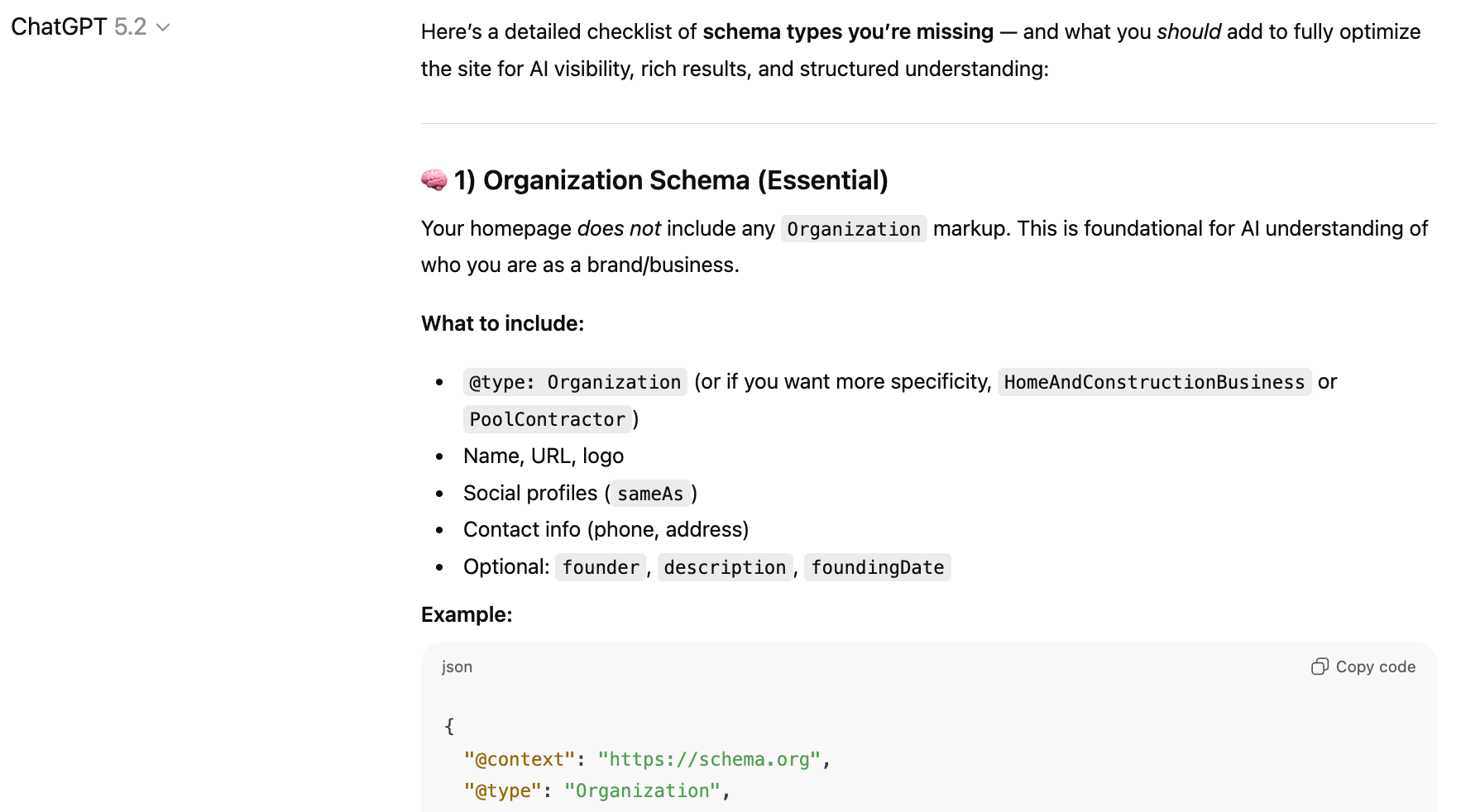This screenshot has height=812, width=1461.
Task: Click the @type Organization line in the code
Action: tap(596, 791)
